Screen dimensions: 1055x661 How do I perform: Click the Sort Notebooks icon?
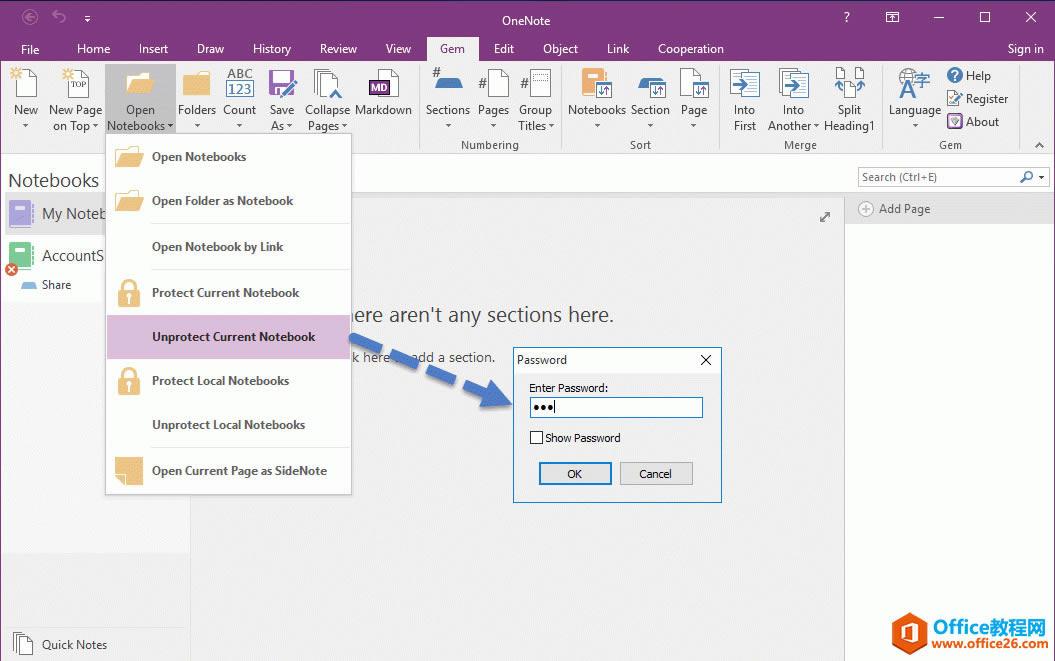(596, 85)
